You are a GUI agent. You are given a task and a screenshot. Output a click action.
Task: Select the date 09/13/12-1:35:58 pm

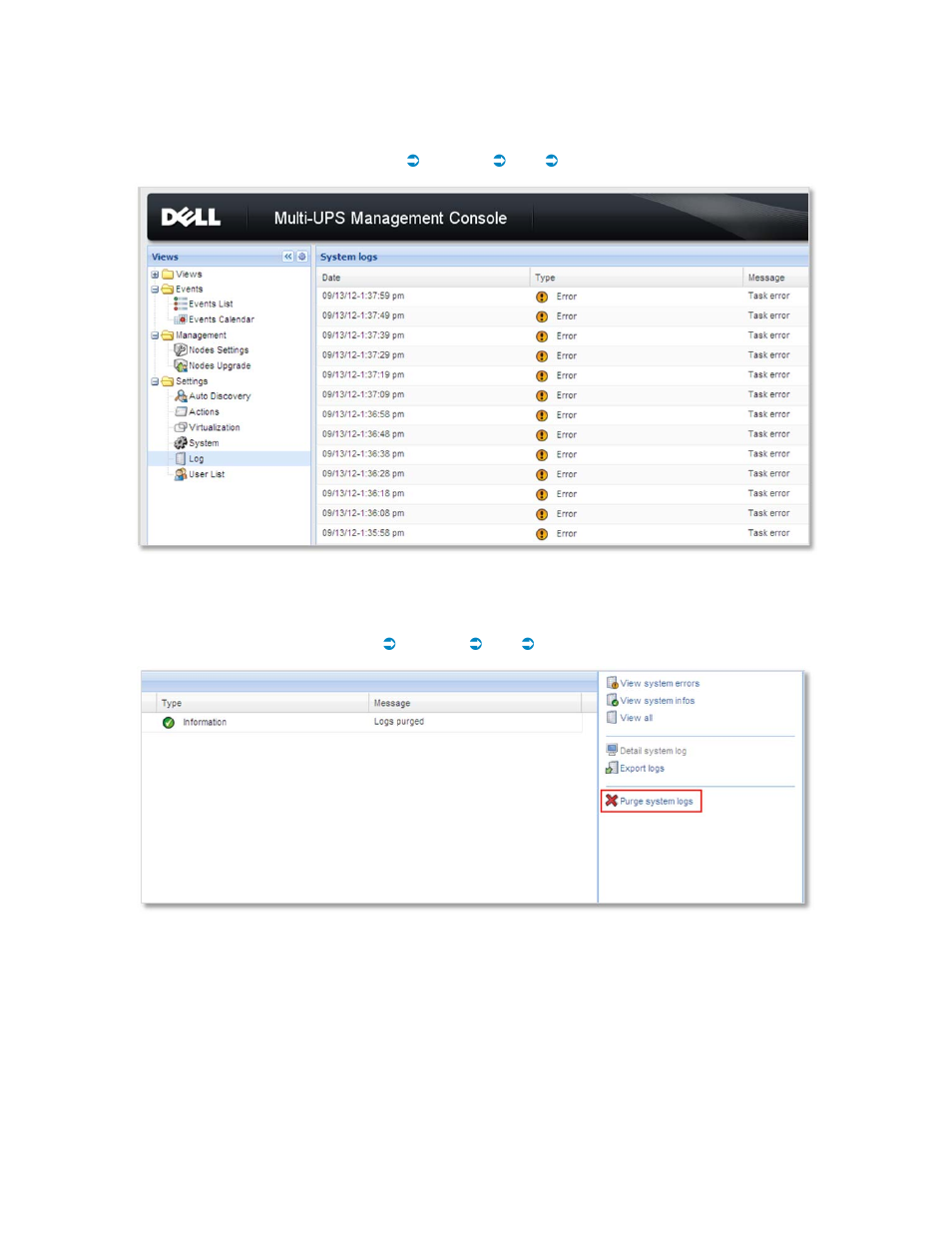click(x=363, y=533)
